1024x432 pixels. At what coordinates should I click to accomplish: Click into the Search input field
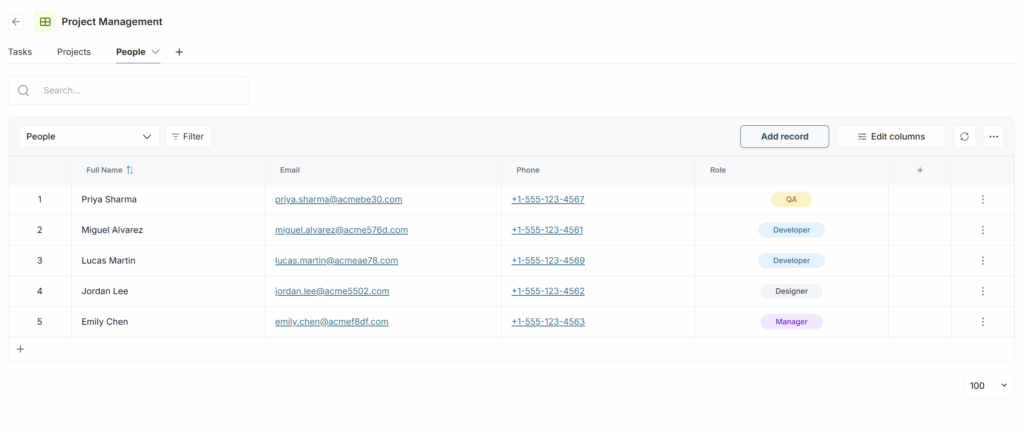[x=140, y=90]
